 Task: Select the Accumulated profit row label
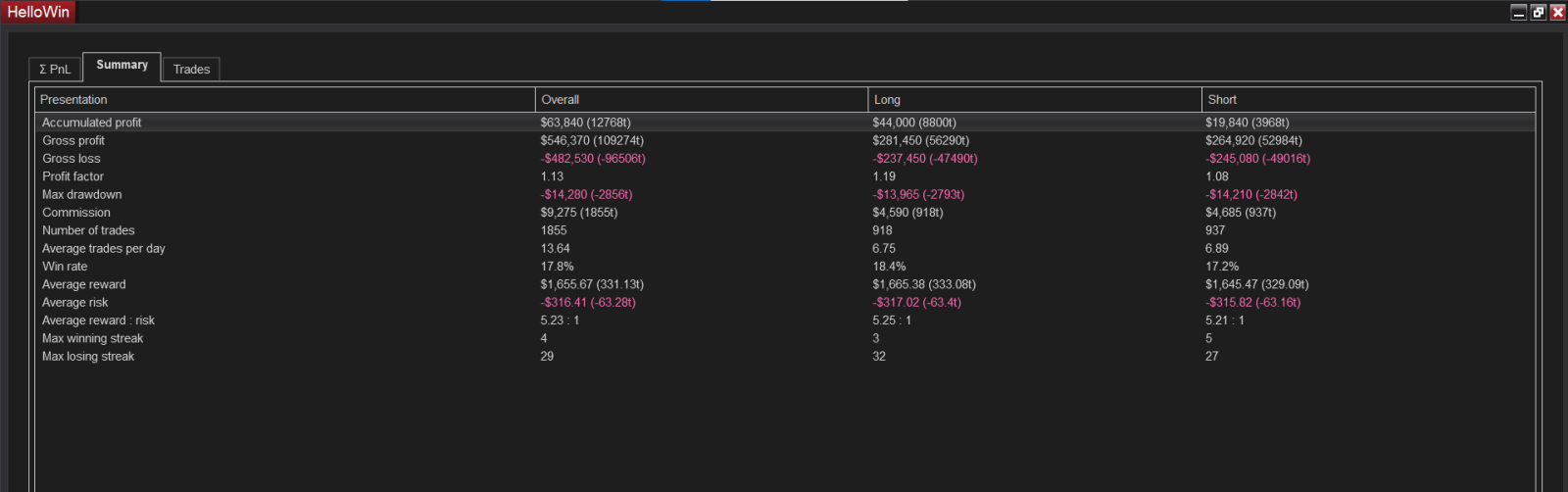[x=91, y=123]
